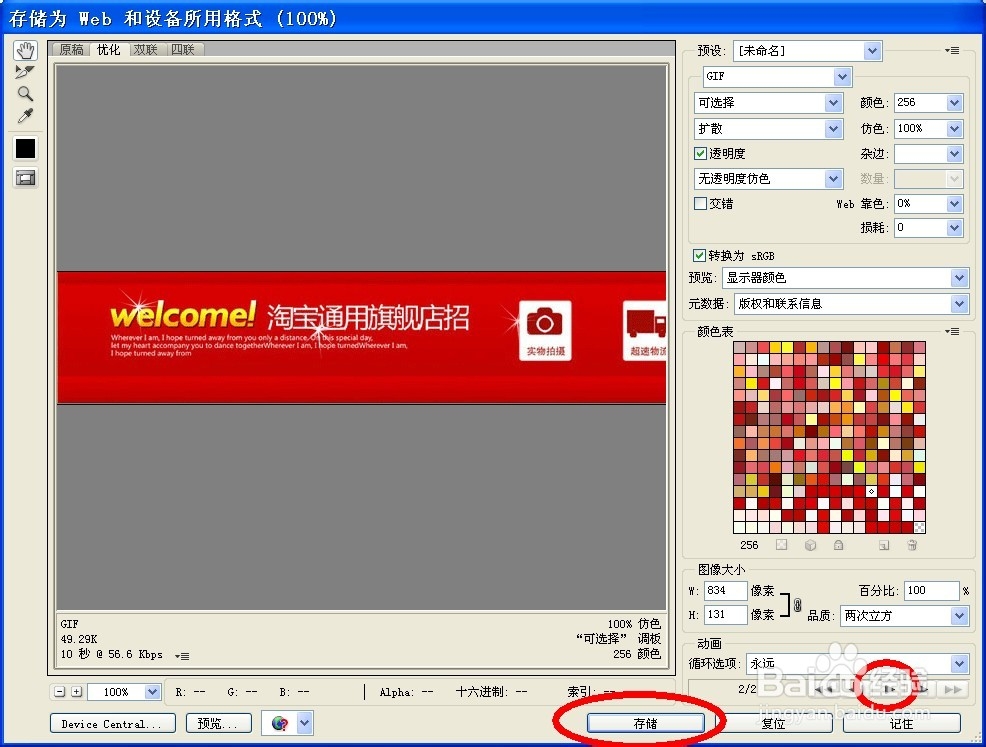The width and height of the screenshot is (986, 747).
Task: Switch to the 原稿 tab
Action: (71, 50)
